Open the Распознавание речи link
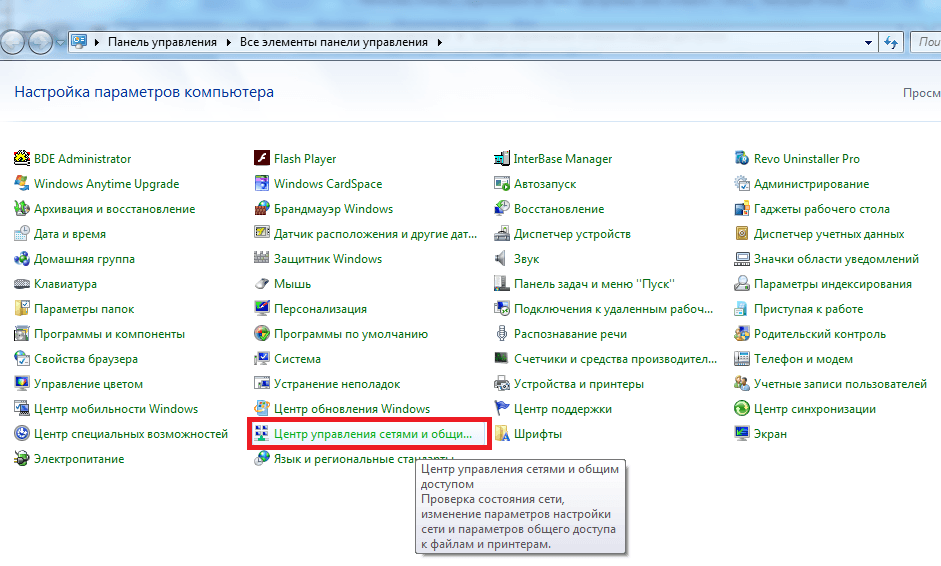The image size is (941, 566). point(570,334)
